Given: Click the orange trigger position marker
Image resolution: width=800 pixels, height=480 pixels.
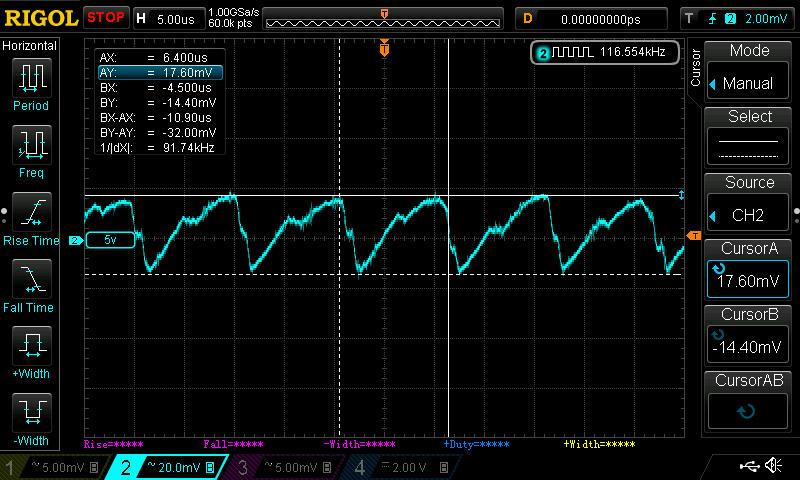Looking at the screenshot, I should coord(385,48).
